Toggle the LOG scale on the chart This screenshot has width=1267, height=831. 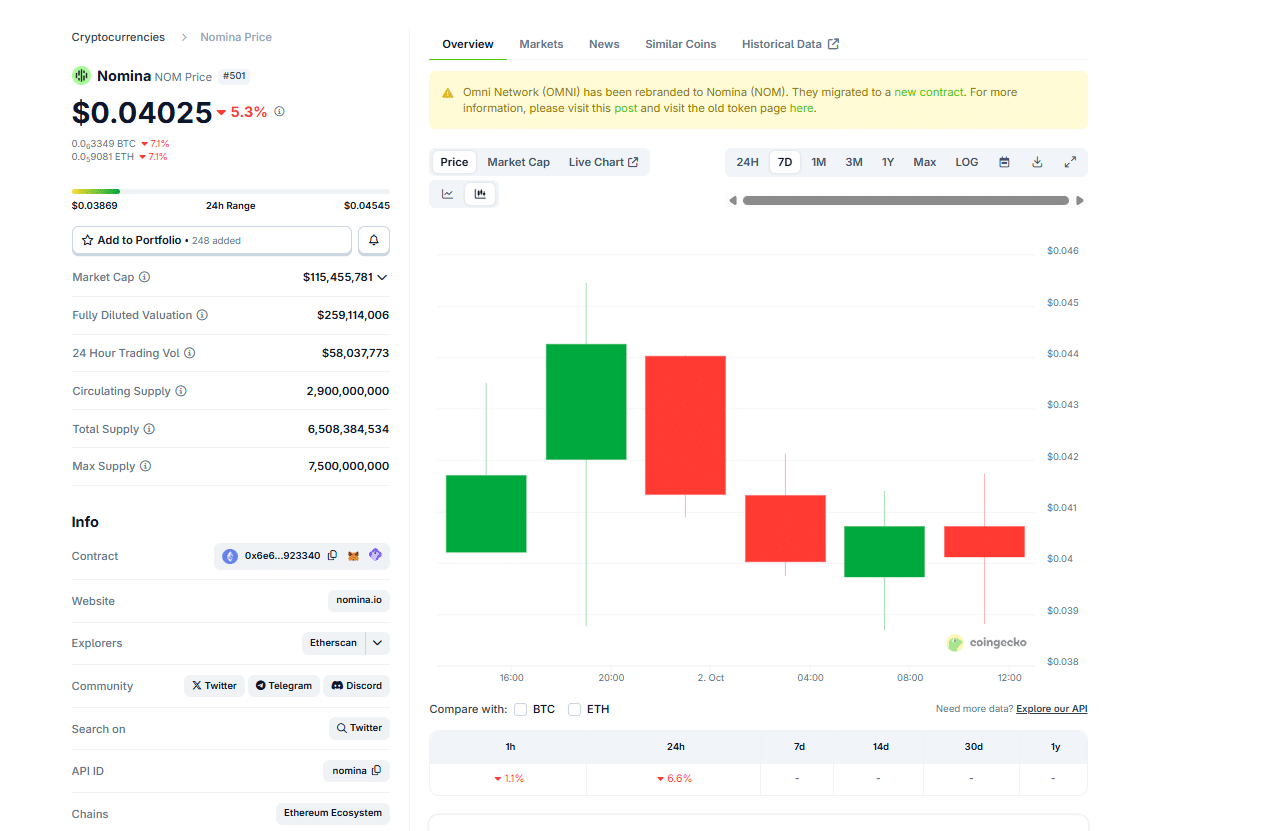pyautogui.click(x=965, y=161)
